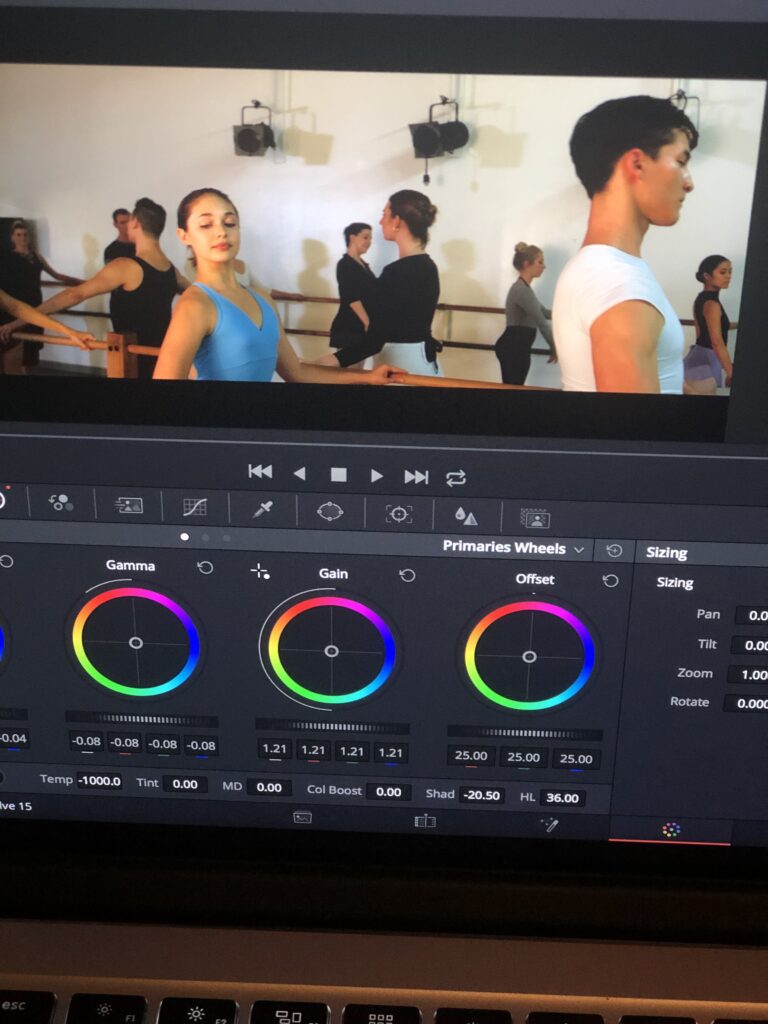
Task: Open the Tracker palette icon
Action: [x=399, y=514]
